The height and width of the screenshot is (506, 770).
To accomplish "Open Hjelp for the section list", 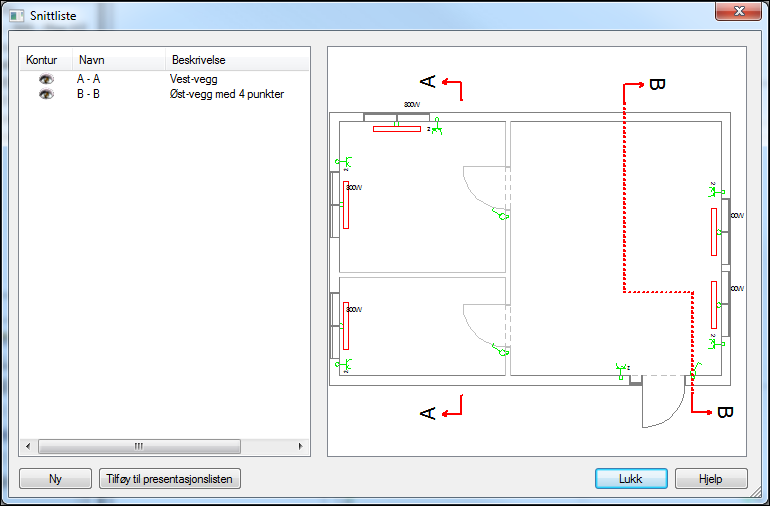I will point(711,479).
